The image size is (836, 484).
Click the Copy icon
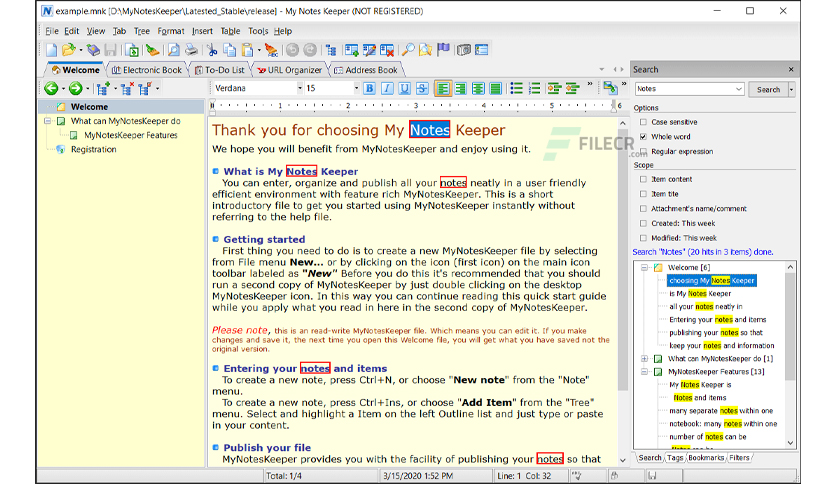(x=229, y=50)
